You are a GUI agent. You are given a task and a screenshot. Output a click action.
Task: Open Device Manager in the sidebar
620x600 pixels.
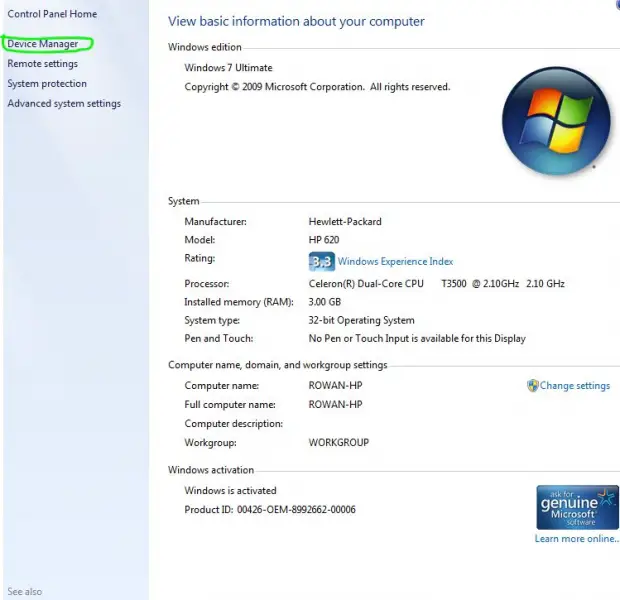(43, 44)
